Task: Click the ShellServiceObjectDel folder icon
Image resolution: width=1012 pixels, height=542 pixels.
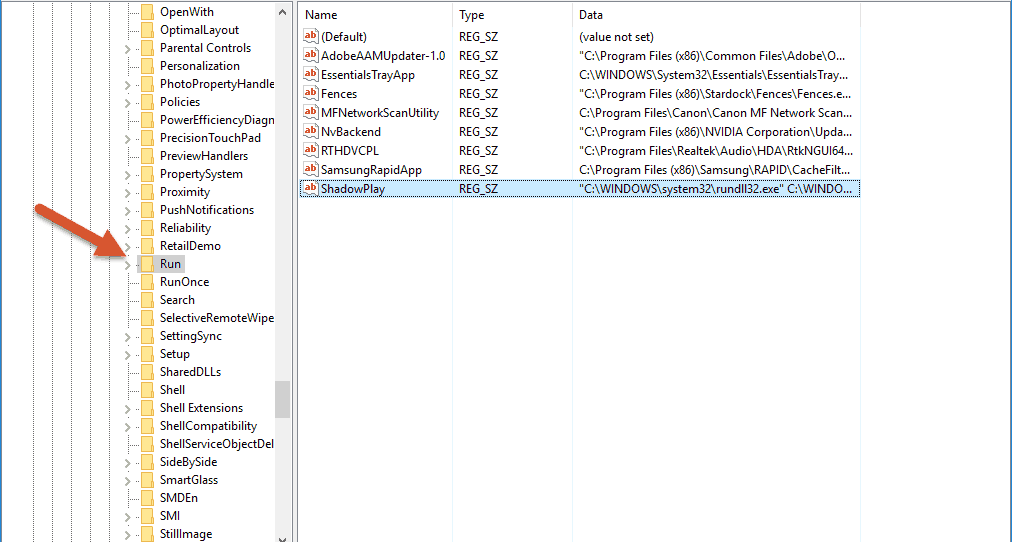Action: tap(147, 444)
